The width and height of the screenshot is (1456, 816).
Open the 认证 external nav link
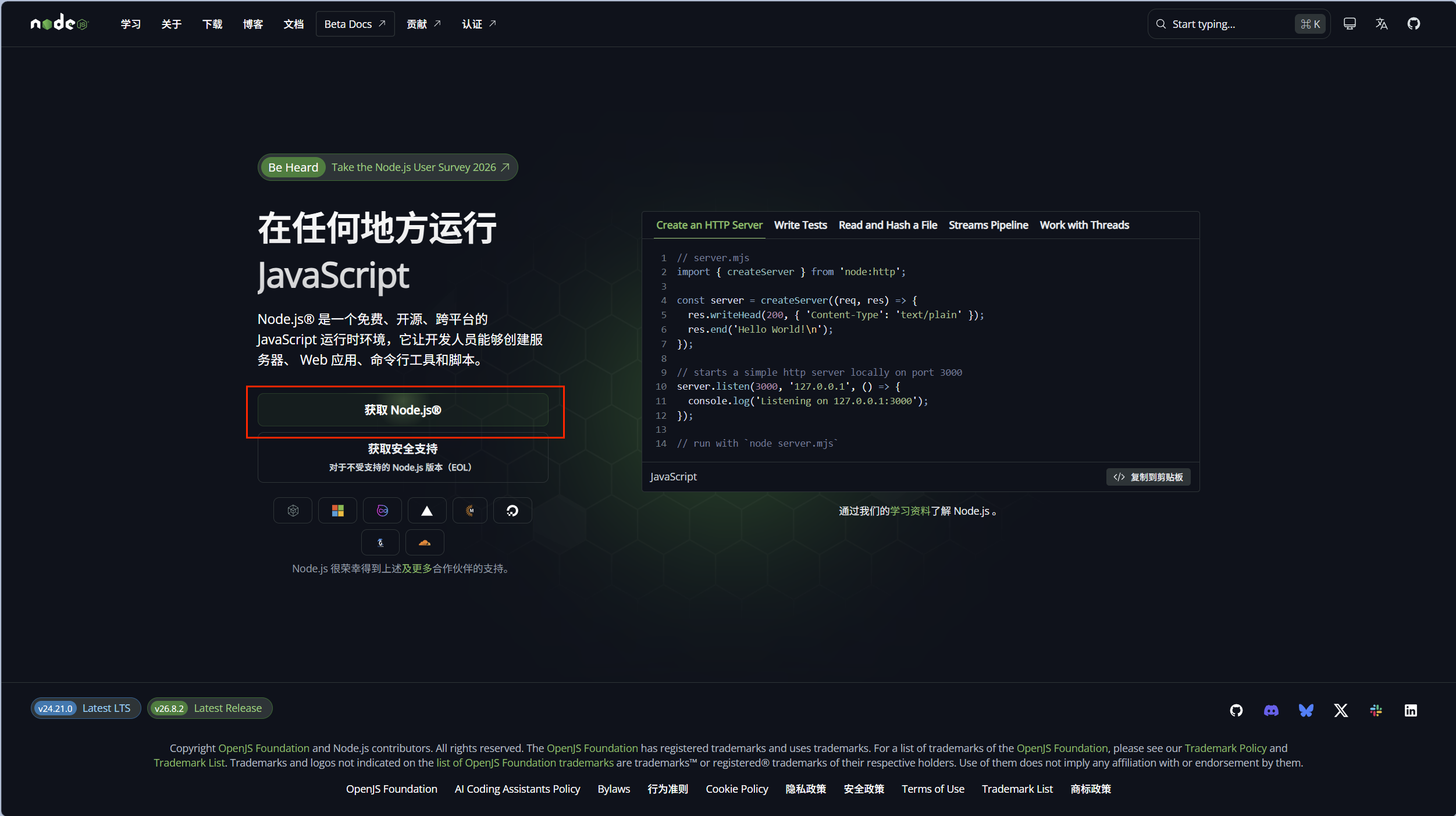tap(479, 24)
